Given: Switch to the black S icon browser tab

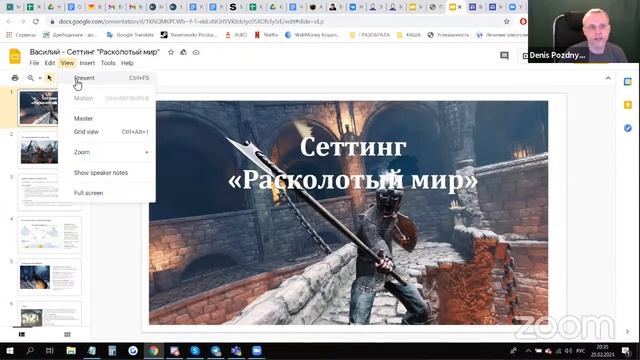Looking at the screenshot, I should point(233,7).
